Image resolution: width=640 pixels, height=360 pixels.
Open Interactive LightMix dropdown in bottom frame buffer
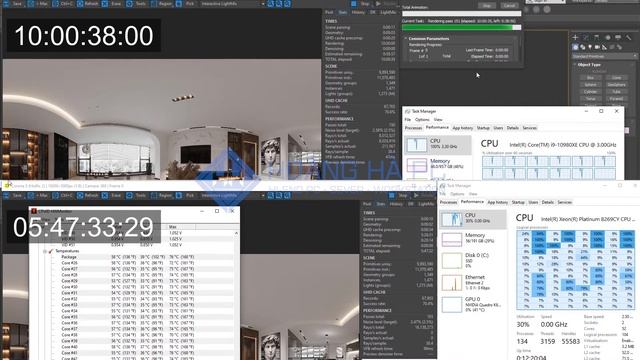pos(232,196)
